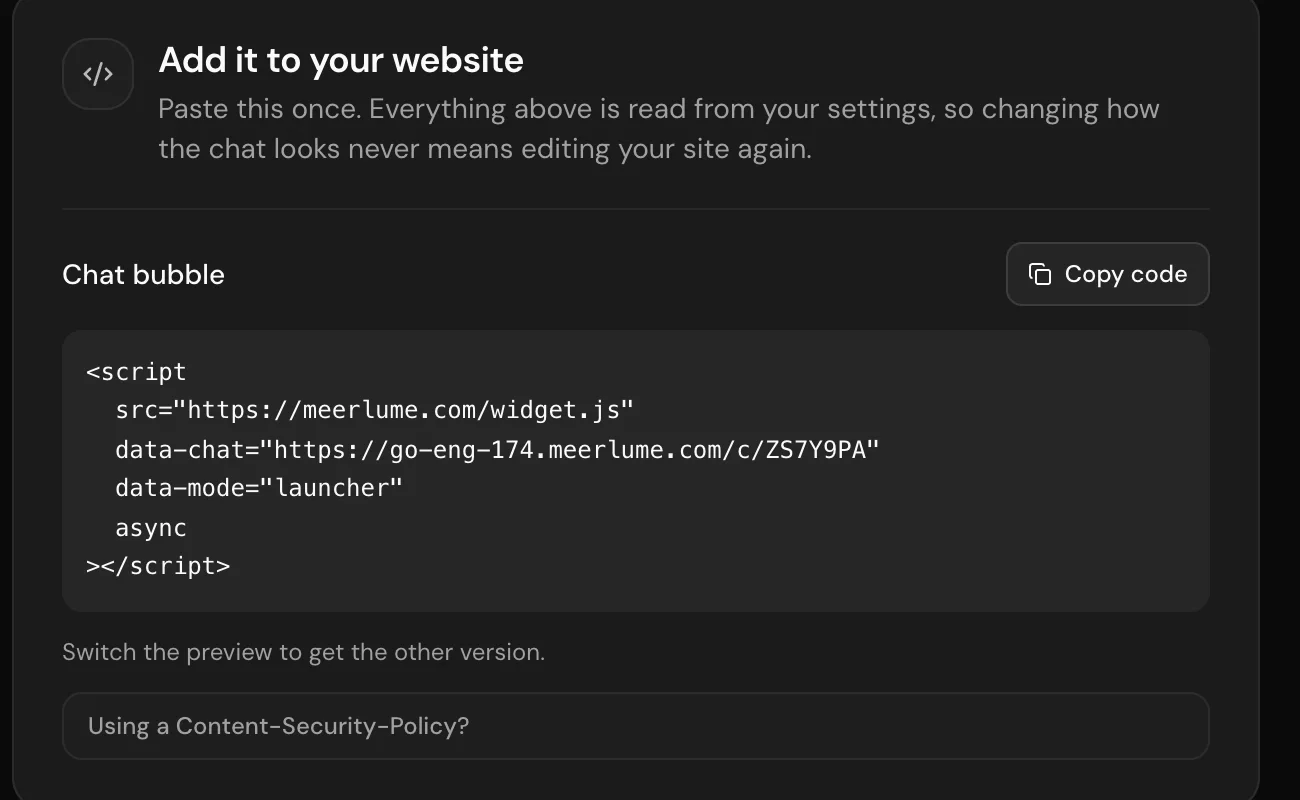Click the opening <script line
Image resolution: width=1300 pixels, height=800 pixels.
point(136,372)
